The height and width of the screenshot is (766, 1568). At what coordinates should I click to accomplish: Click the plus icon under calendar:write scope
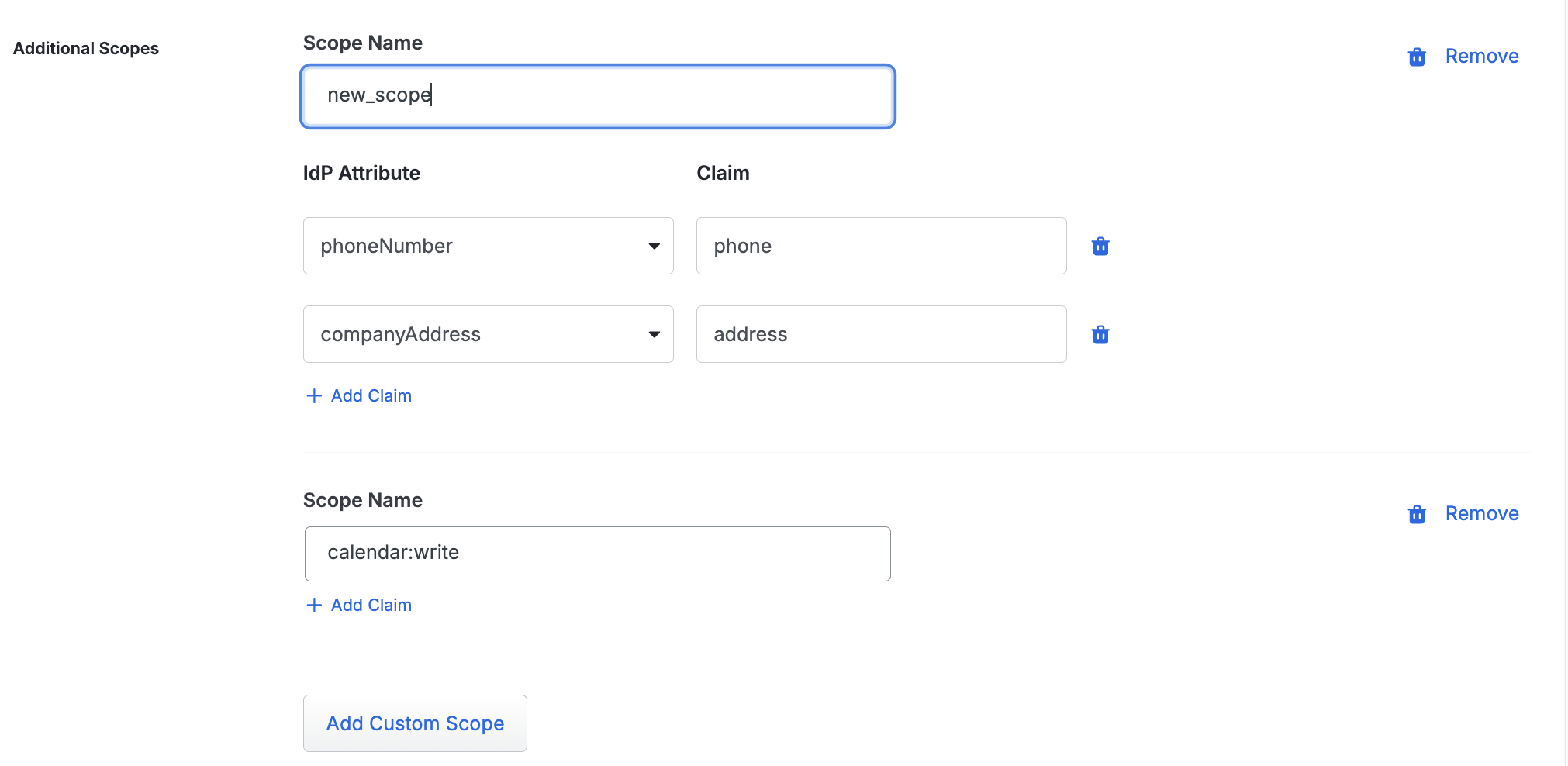(x=313, y=605)
